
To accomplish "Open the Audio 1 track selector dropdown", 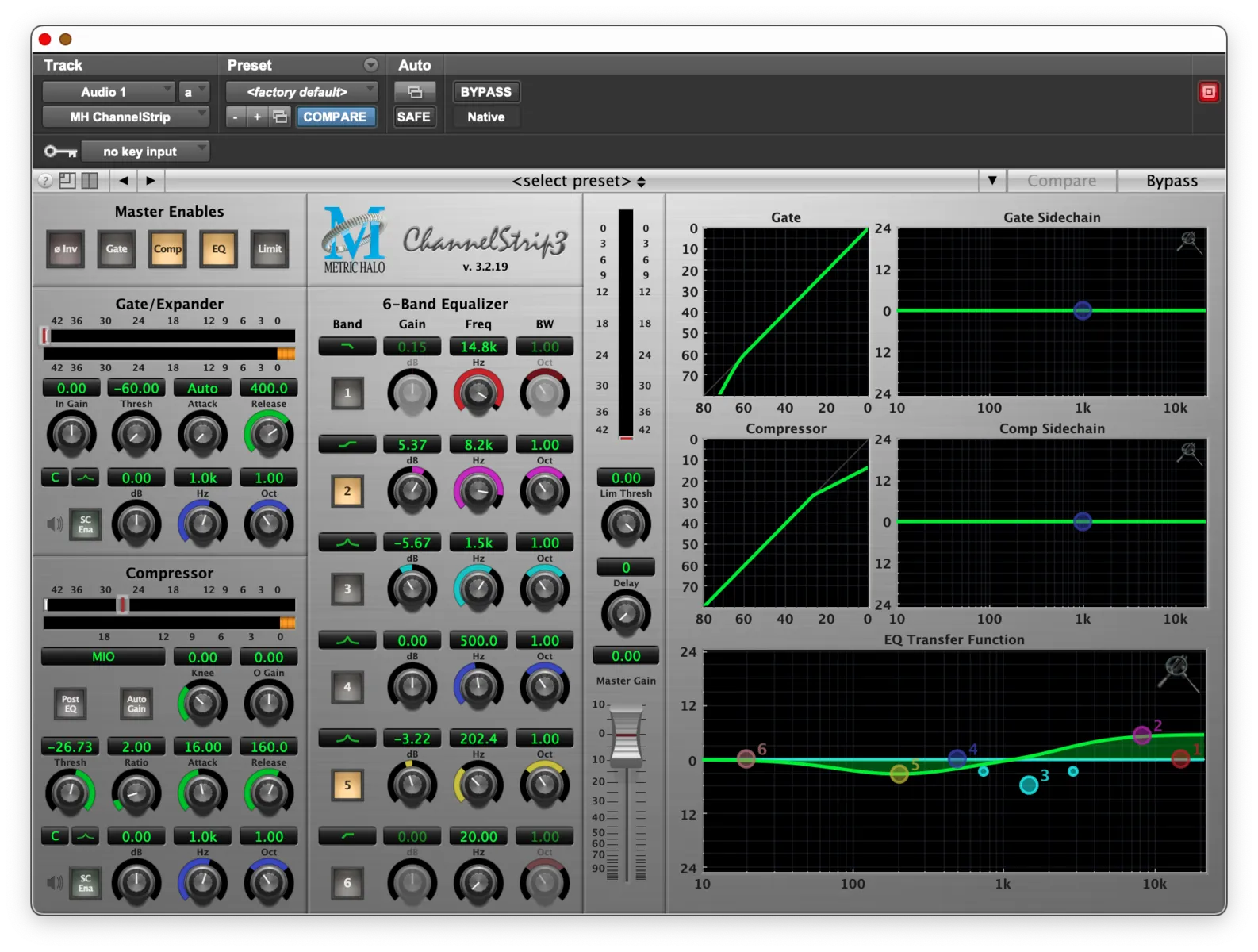I will [x=109, y=92].
